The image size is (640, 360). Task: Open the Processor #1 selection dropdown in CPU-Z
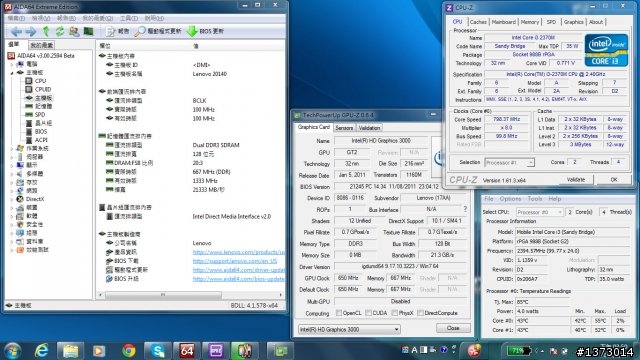click(x=509, y=162)
